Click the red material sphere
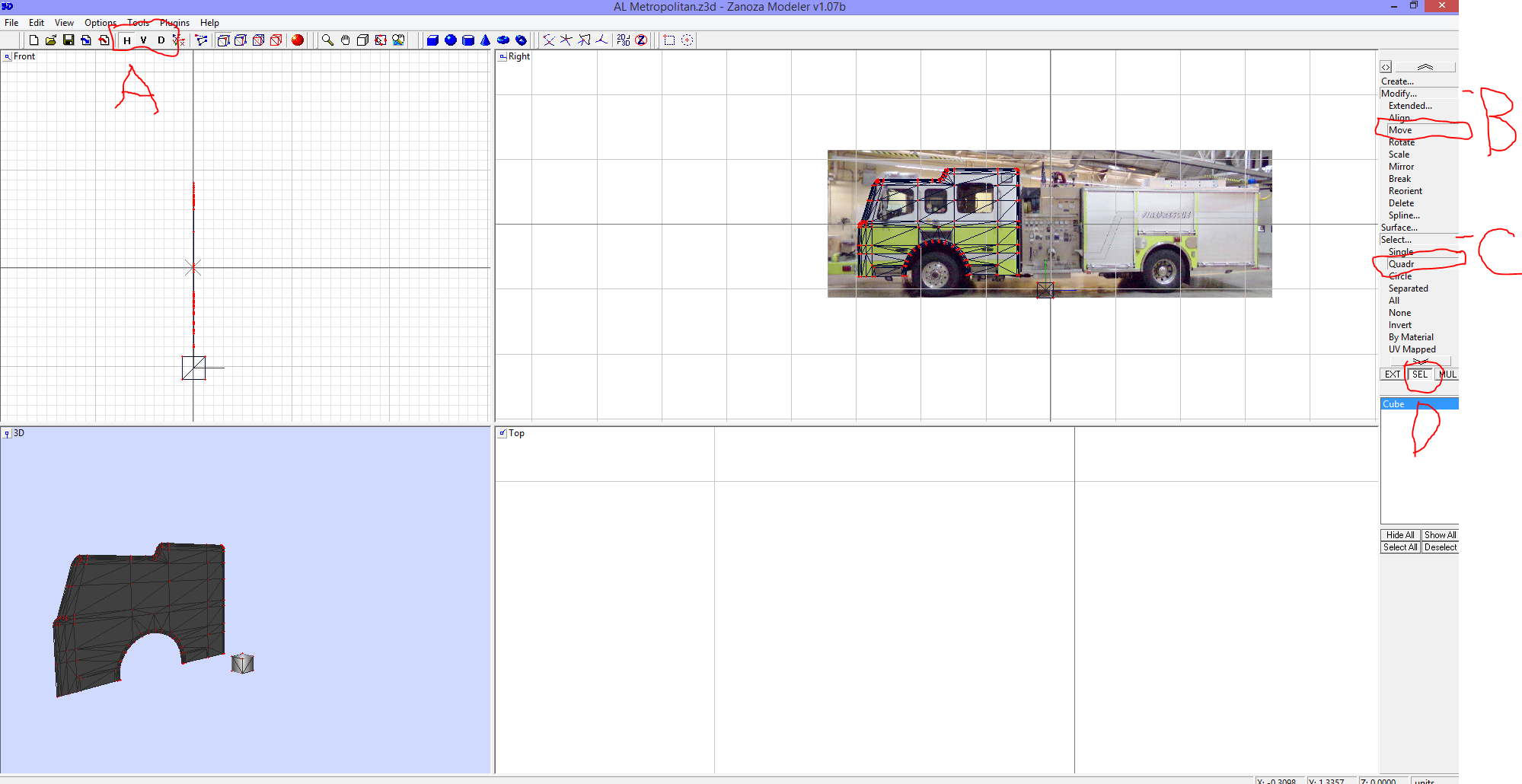 pyautogui.click(x=298, y=40)
